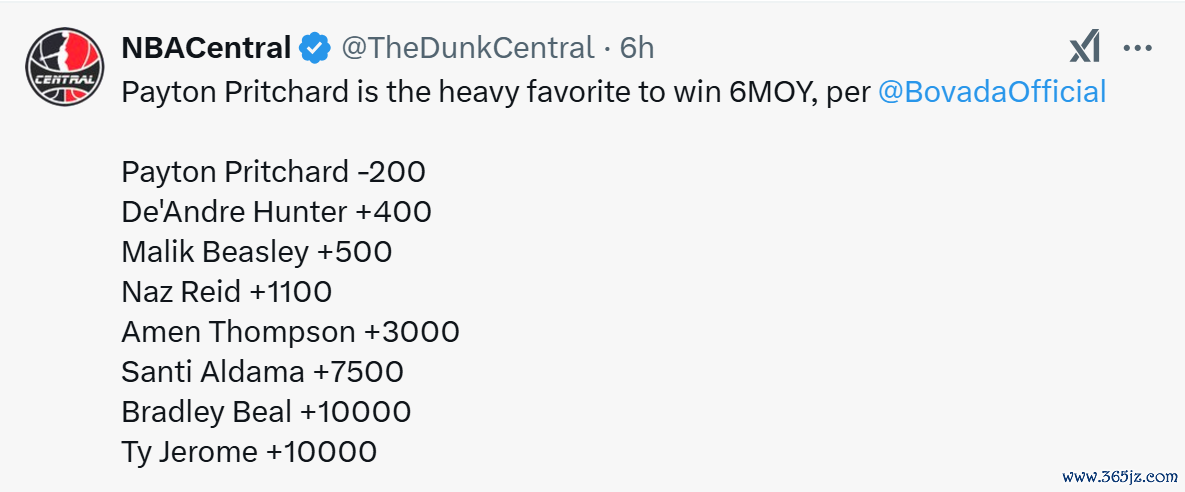This screenshot has height=492, width=1185.
Task: Select the Payton Pritchard -200 line
Action: pyautogui.click(x=274, y=172)
